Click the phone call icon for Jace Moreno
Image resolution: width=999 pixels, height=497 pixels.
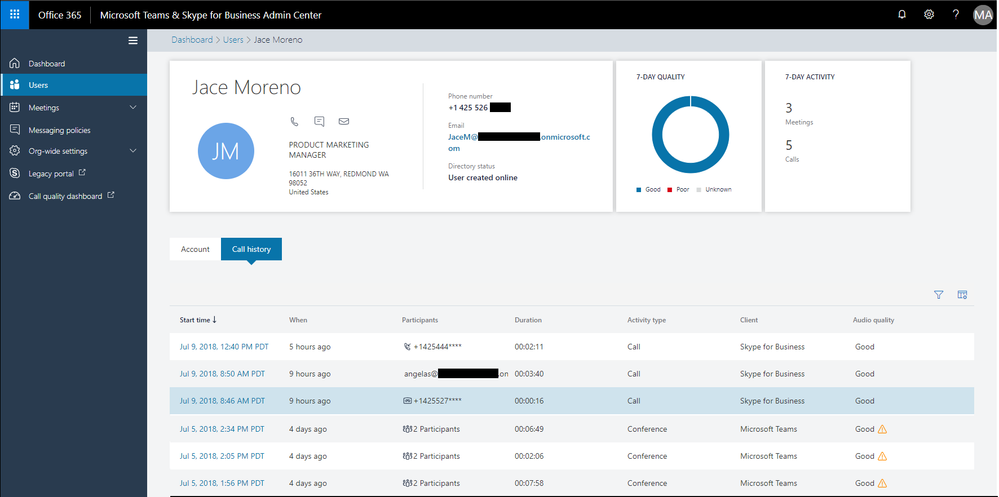pyautogui.click(x=294, y=121)
